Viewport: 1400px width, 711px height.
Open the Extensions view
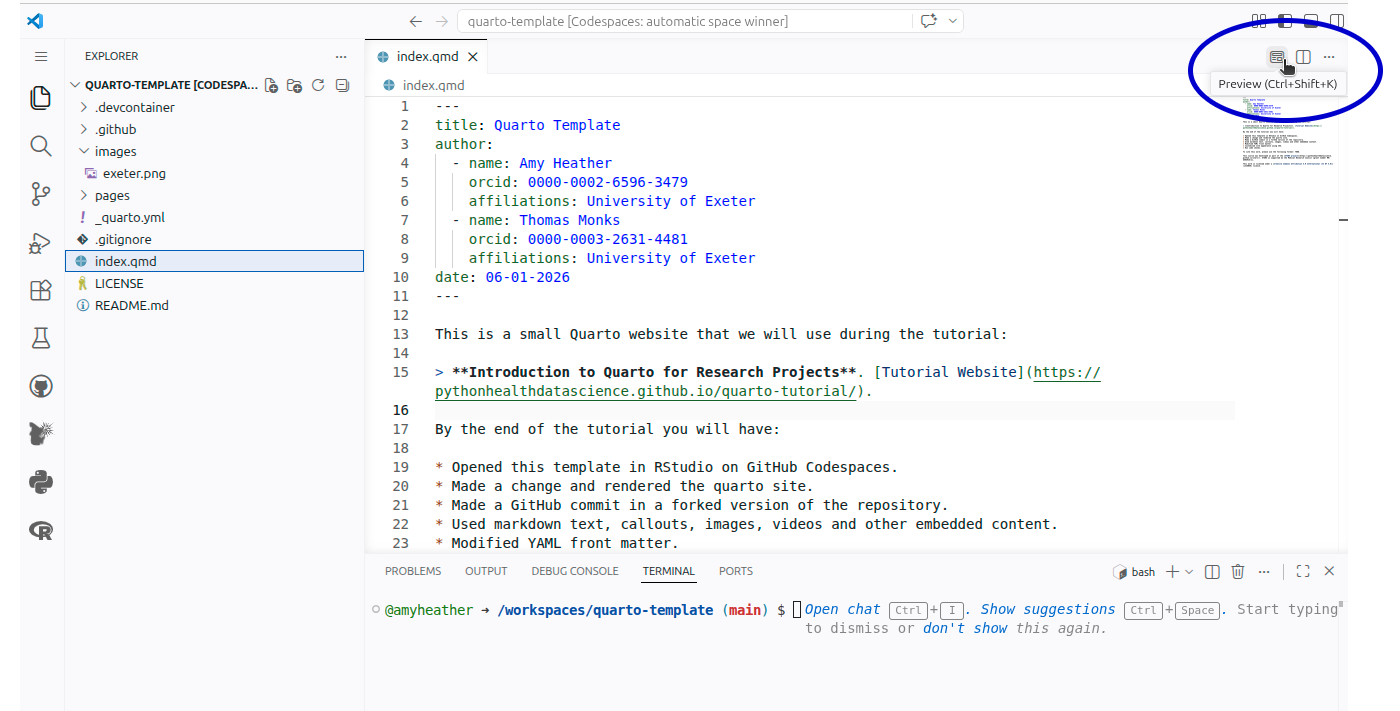pyautogui.click(x=41, y=290)
